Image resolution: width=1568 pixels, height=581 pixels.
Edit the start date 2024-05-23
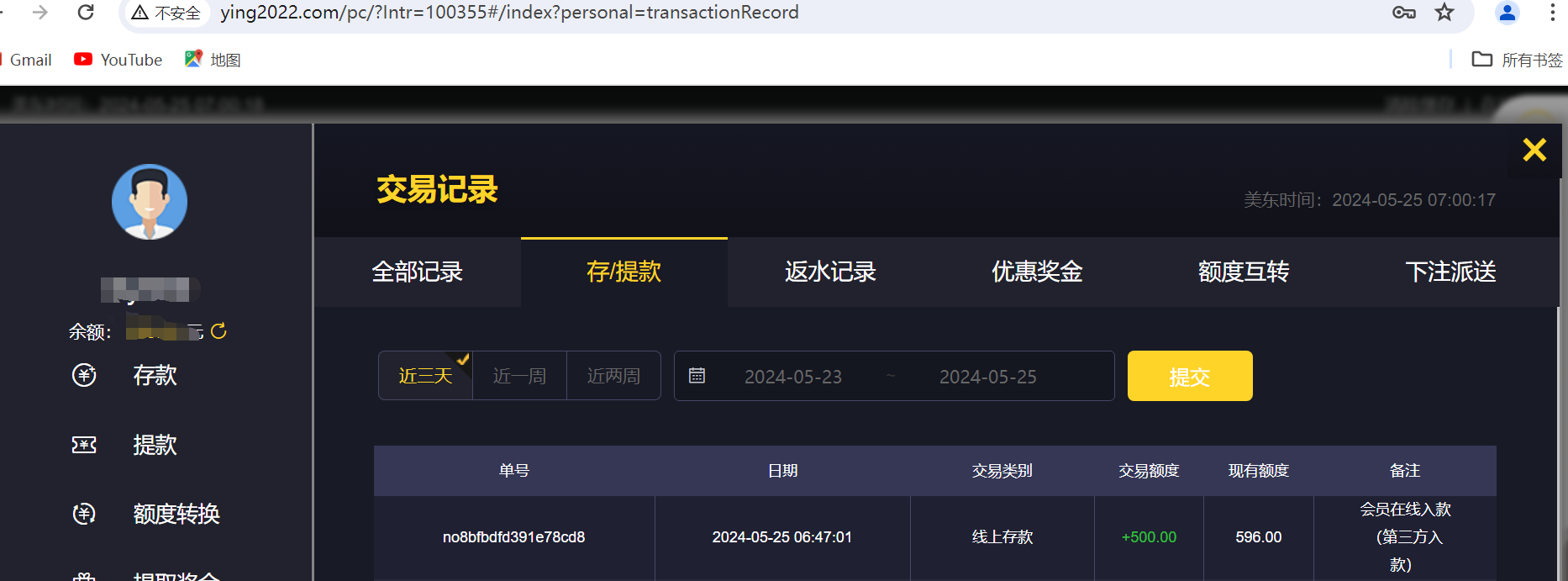tap(793, 377)
